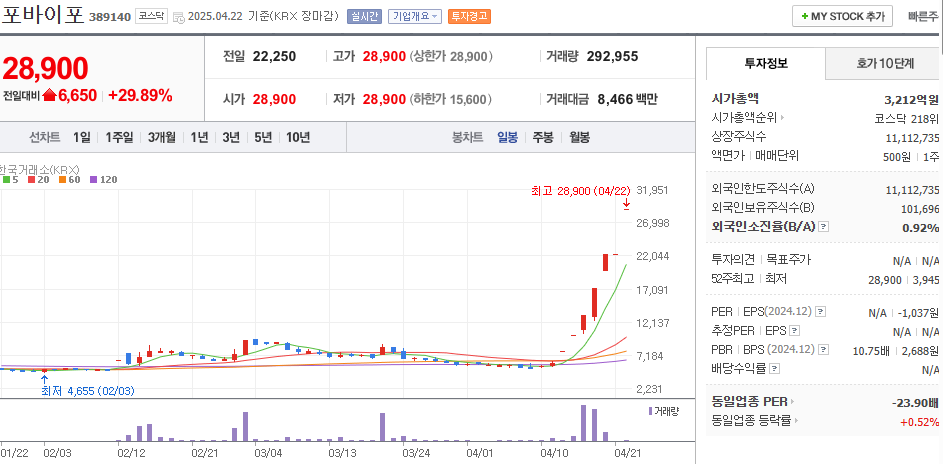Open help icon next to 배당수익률
This screenshot has height=464, width=943.
775,368
